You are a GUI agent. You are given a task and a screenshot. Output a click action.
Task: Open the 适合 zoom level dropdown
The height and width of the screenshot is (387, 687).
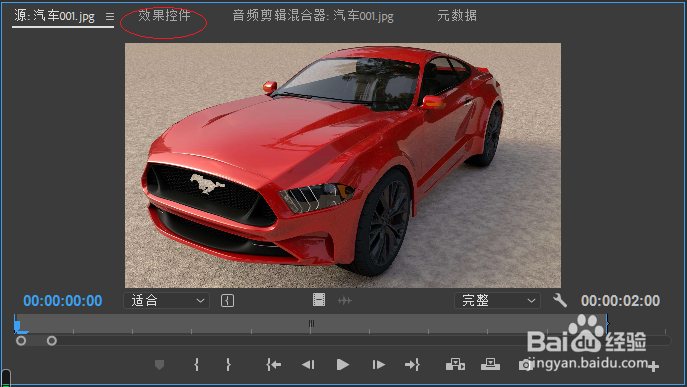pos(166,301)
